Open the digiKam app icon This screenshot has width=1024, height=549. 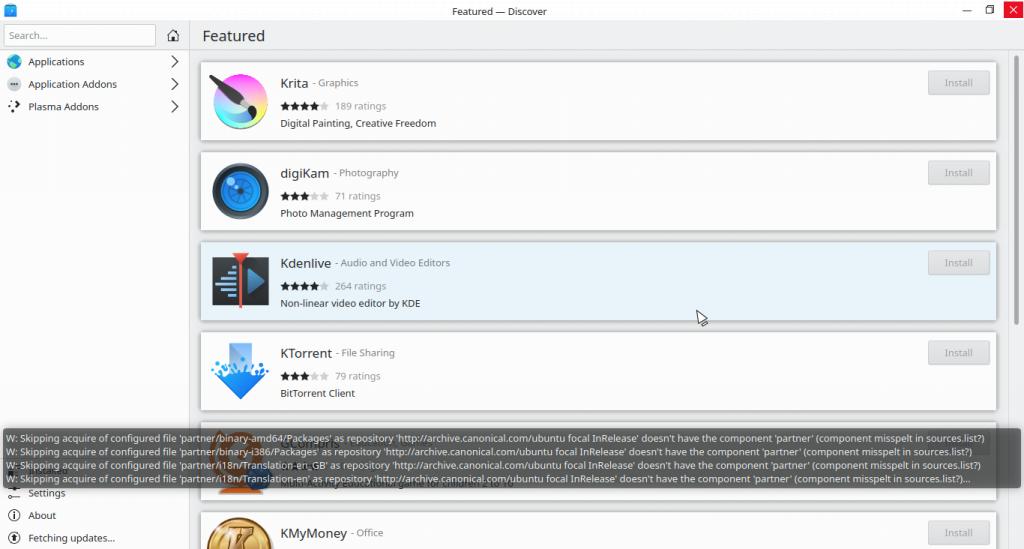click(x=240, y=191)
